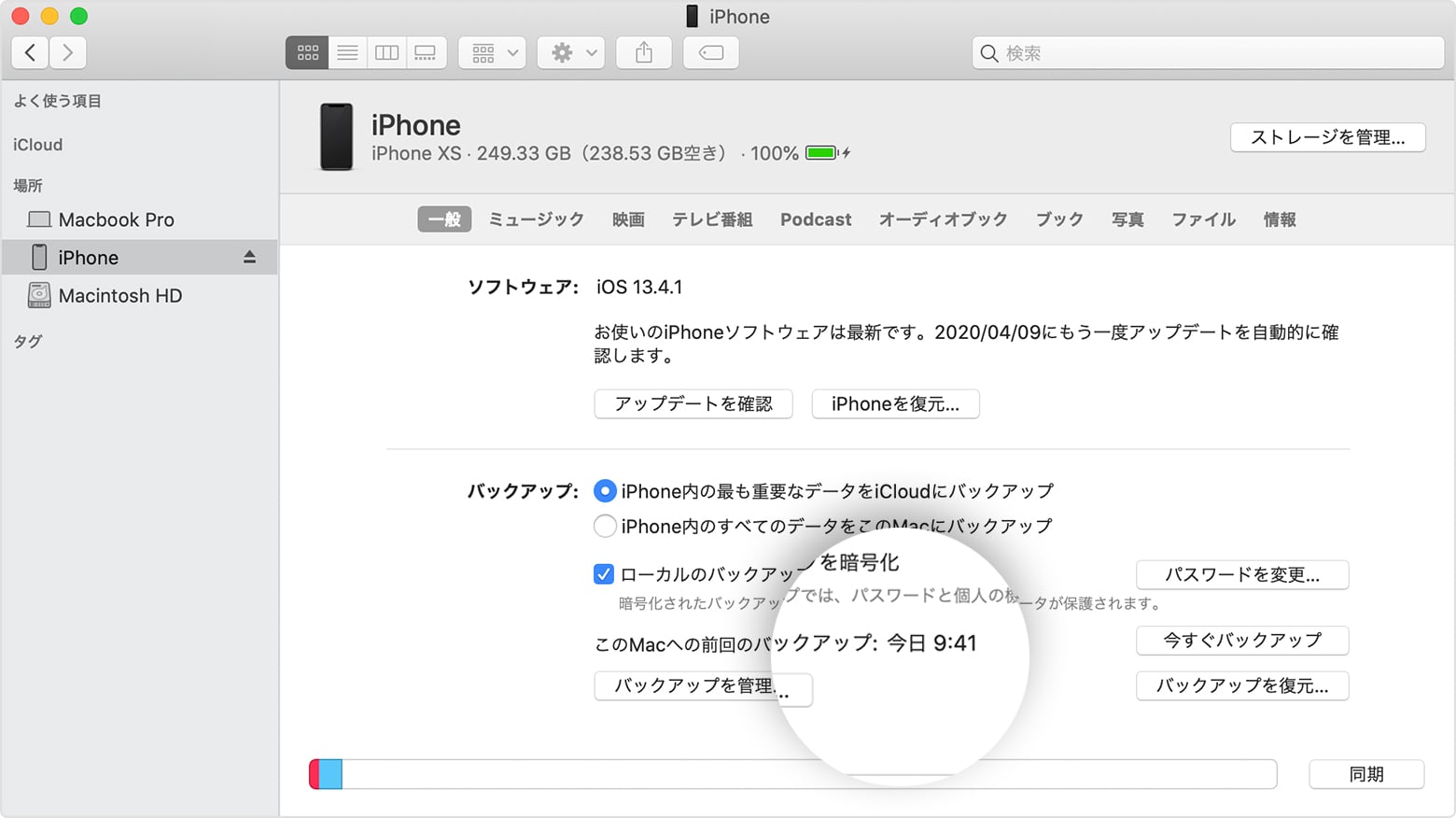
Task: Eject the iPhone from the sidebar
Action: 249,257
